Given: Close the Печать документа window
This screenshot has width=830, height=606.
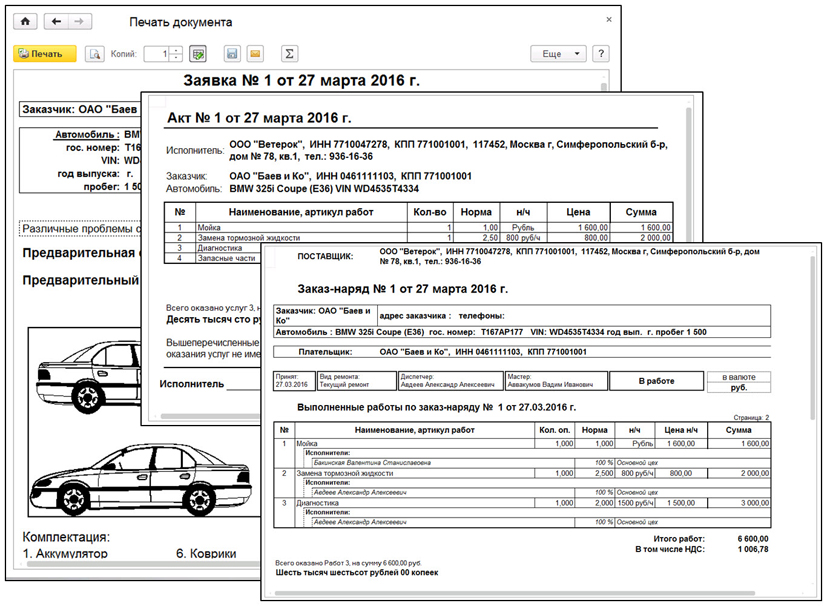Looking at the screenshot, I should [609, 20].
